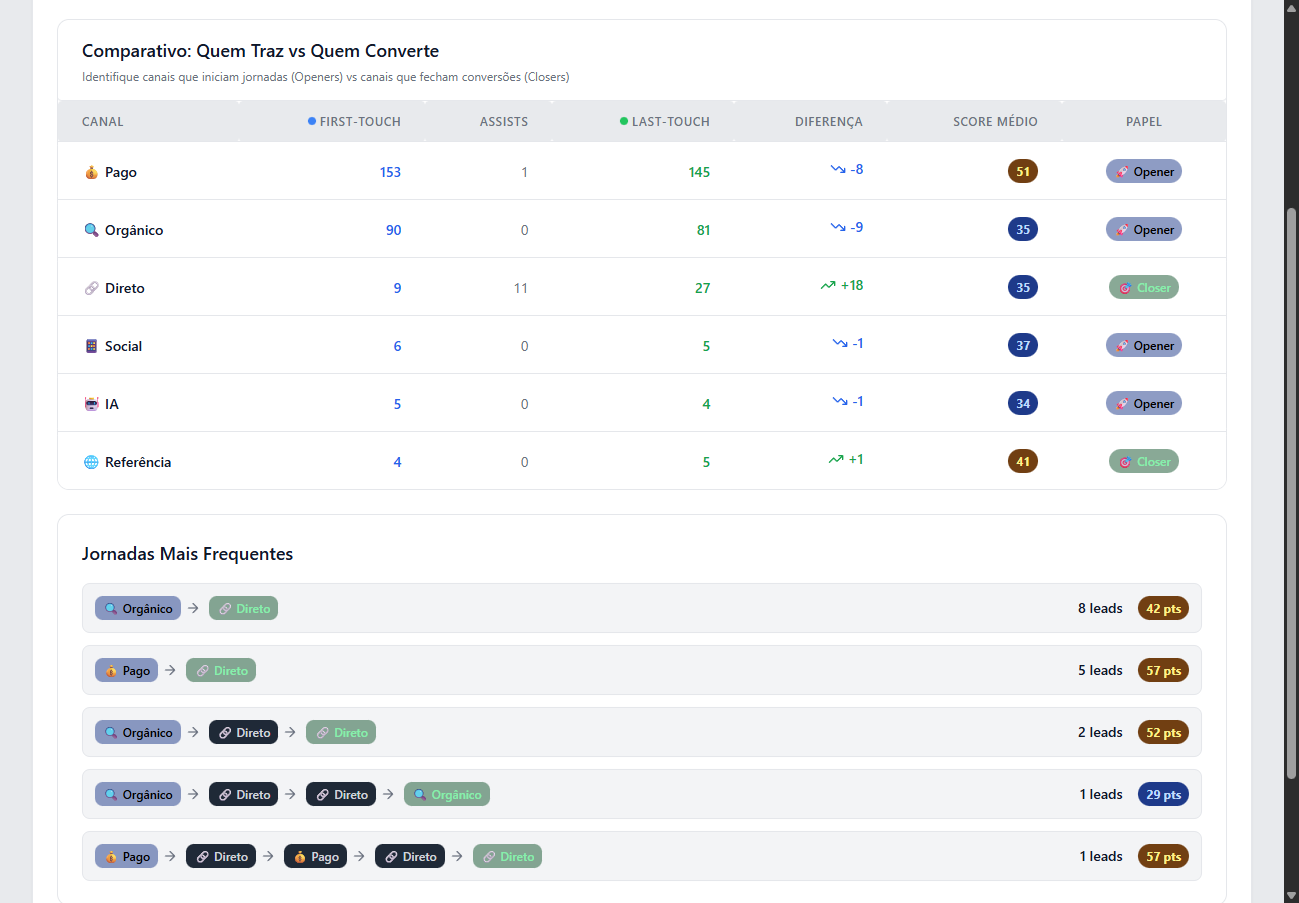Click the chain link icon beside Direto
Image resolution: width=1299 pixels, height=903 pixels.
pos(92,288)
